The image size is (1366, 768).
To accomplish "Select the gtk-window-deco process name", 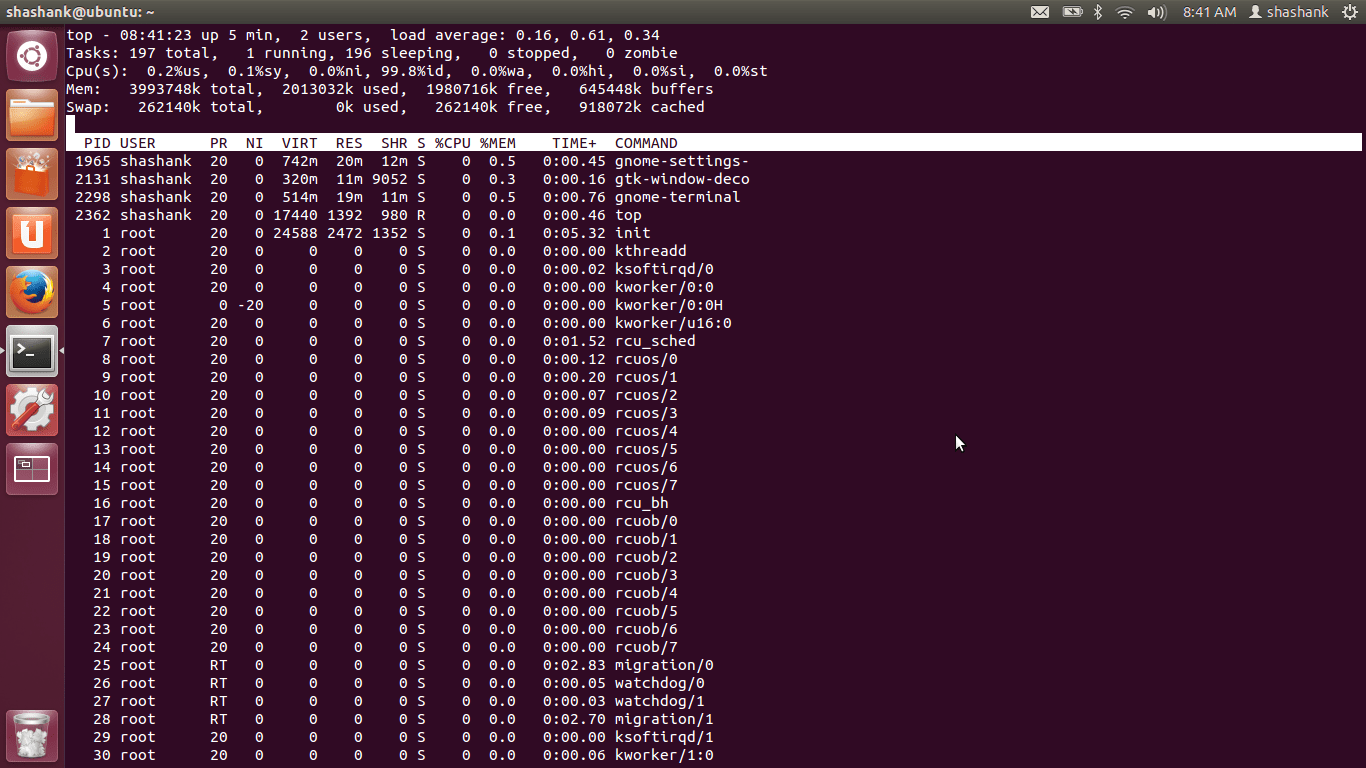I will point(682,179).
